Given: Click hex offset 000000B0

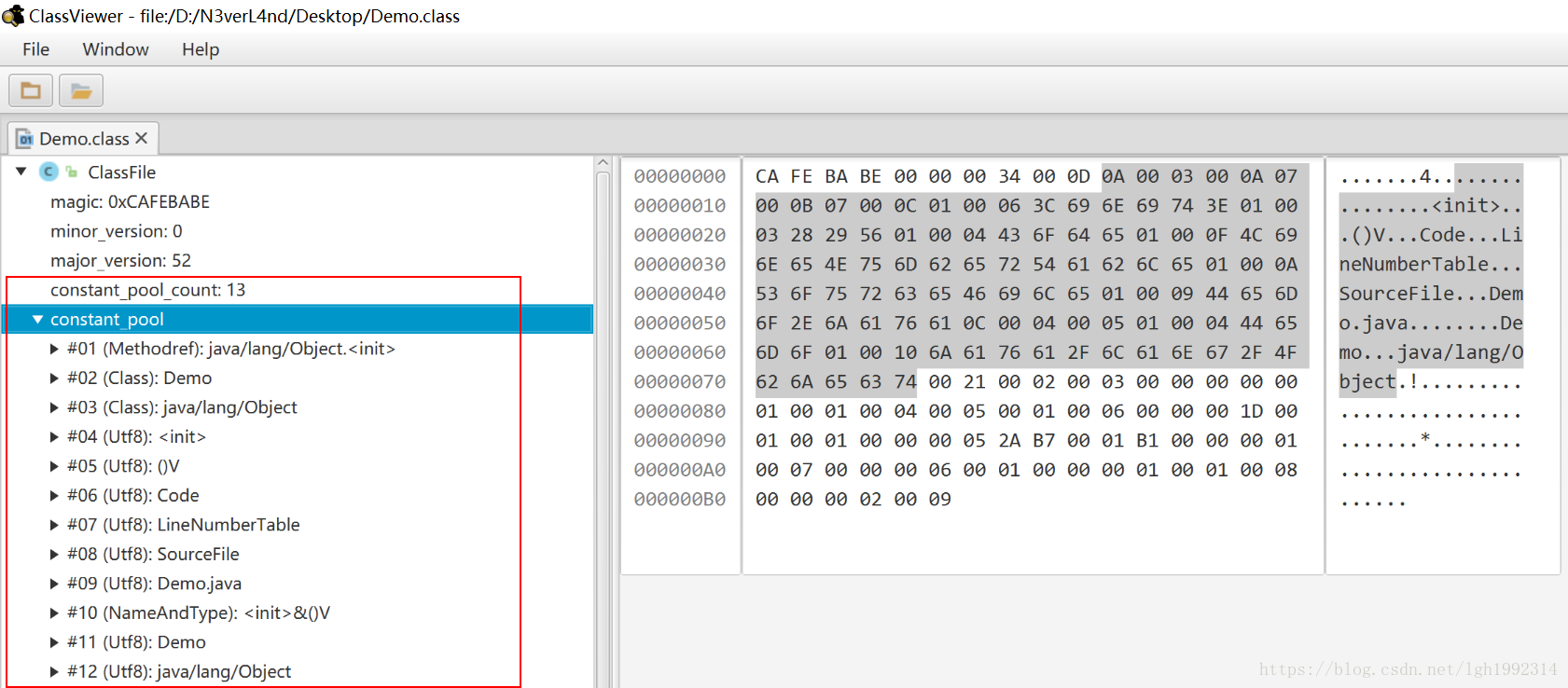Looking at the screenshot, I should pyautogui.click(x=680, y=499).
